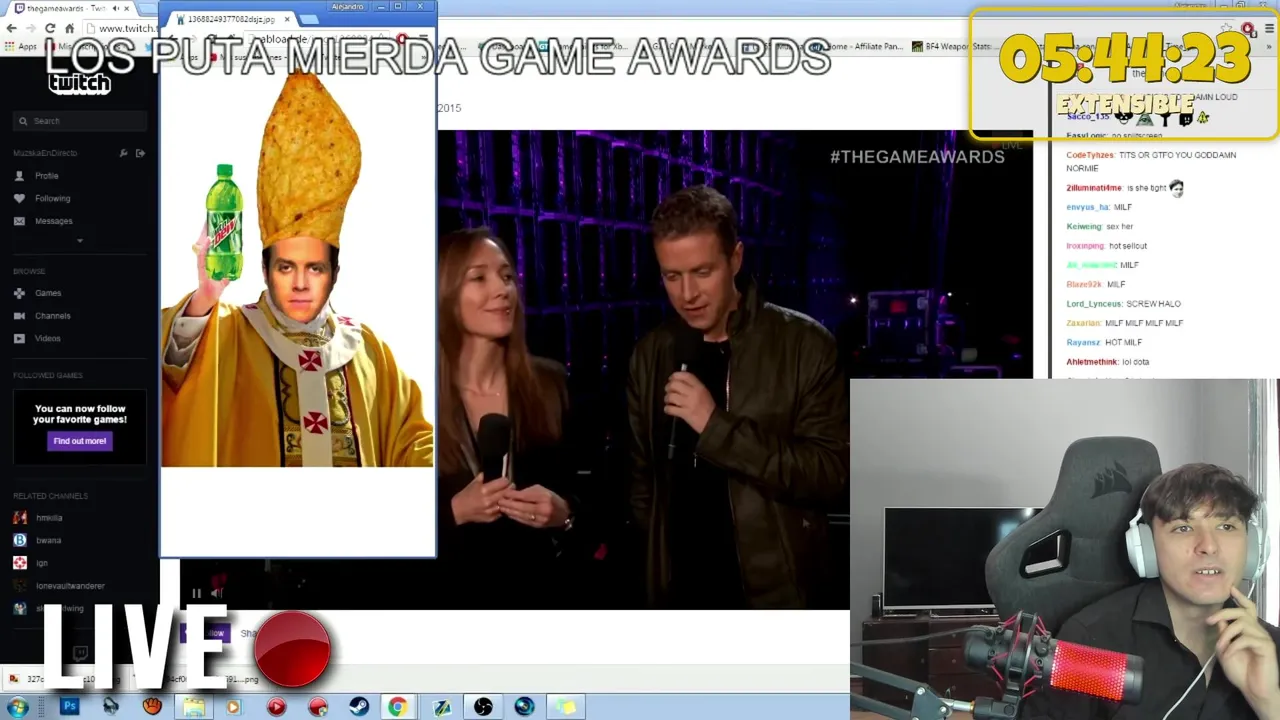Open the baseball glove app in the taskbar
1280x720 pixels.
[x=152, y=707]
